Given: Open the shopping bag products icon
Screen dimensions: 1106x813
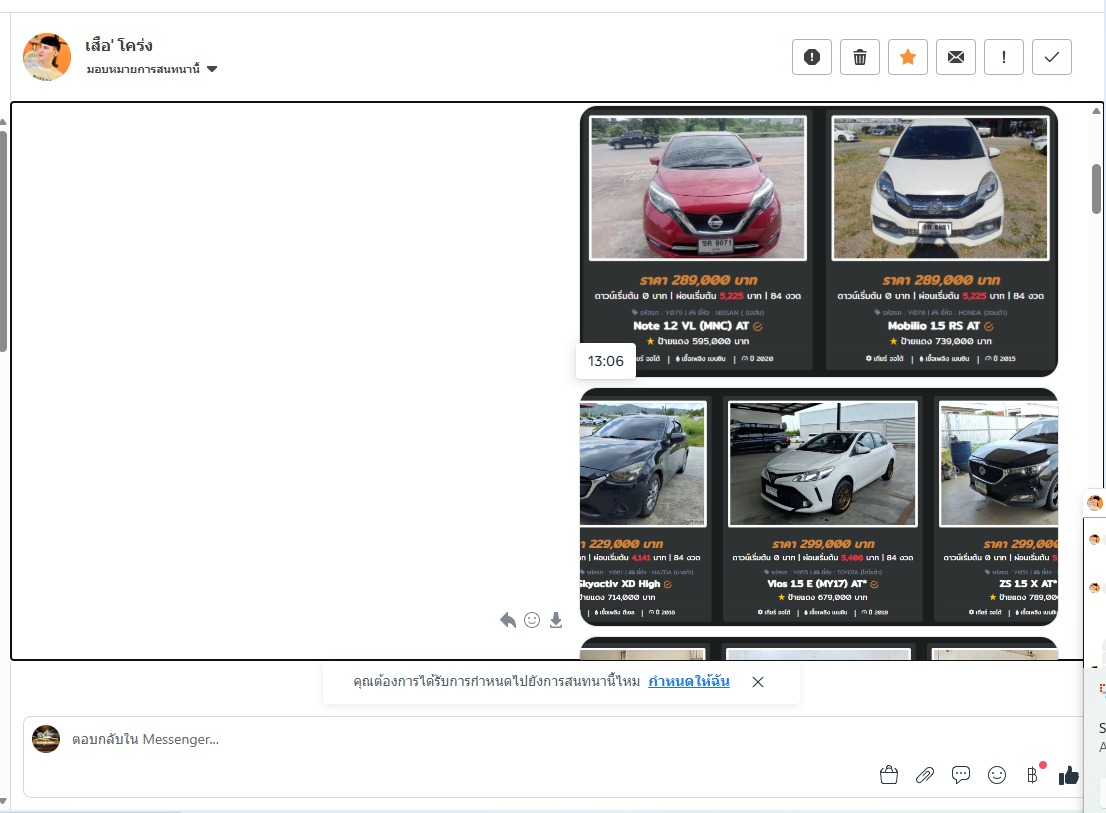Looking at the screenshot, I should click(x=888, y=774).
